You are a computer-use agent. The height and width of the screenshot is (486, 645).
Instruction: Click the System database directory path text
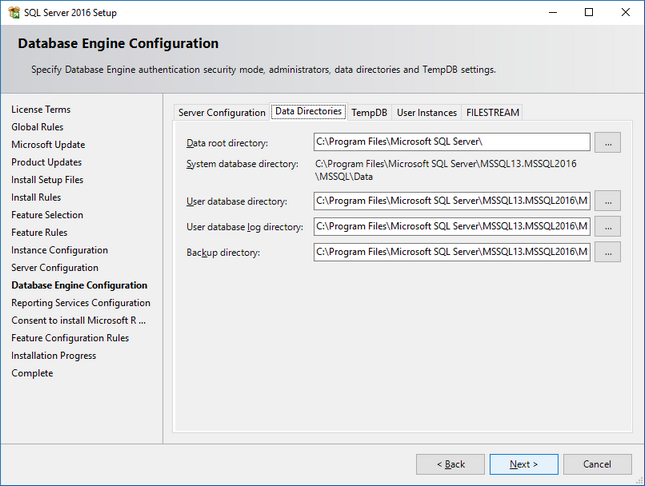click(446, 170)
